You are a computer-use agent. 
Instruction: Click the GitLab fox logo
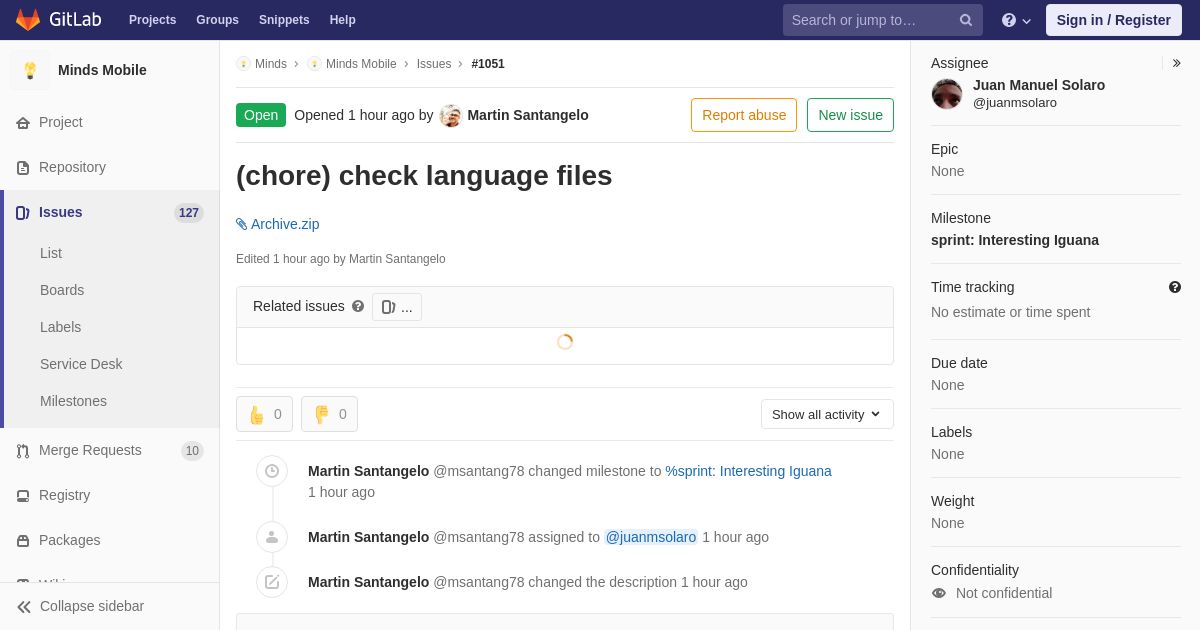tap(28, 20)
